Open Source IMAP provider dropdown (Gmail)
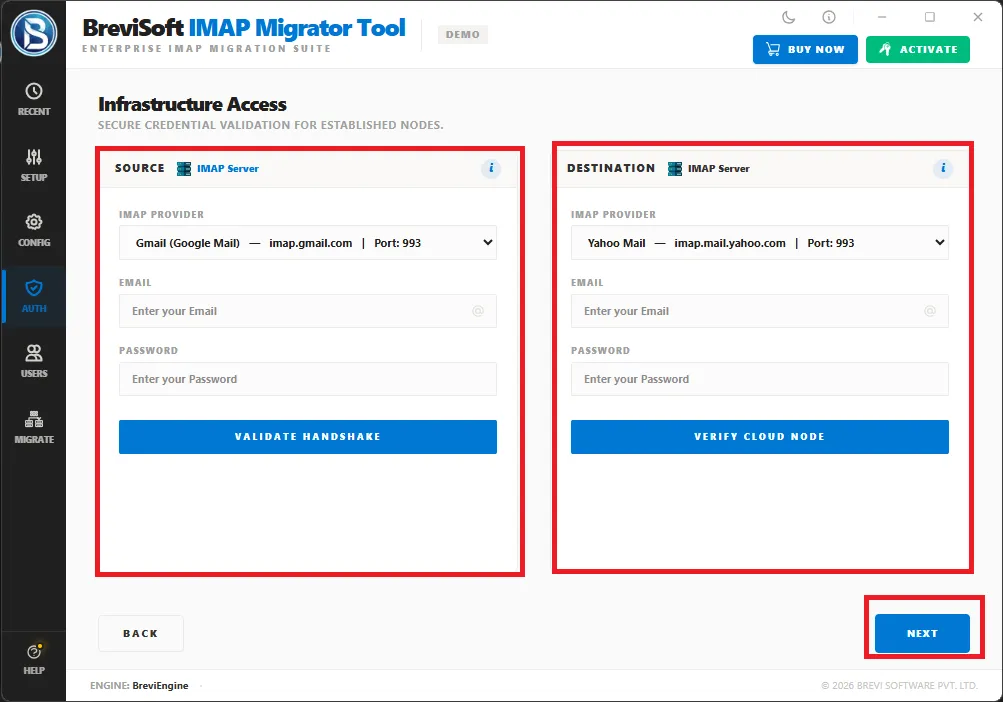Image resolution: width=1003 pixels, height=702 pixels. [x=308, y=243]
